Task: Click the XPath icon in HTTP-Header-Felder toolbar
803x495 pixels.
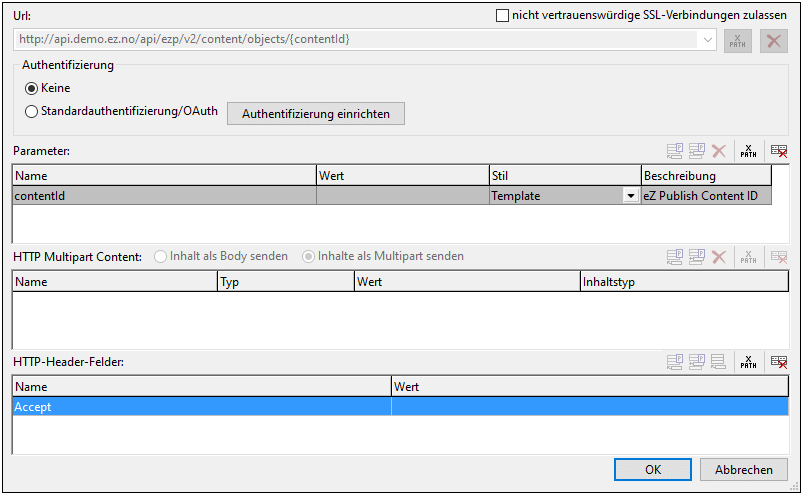Action: (747, 362)
